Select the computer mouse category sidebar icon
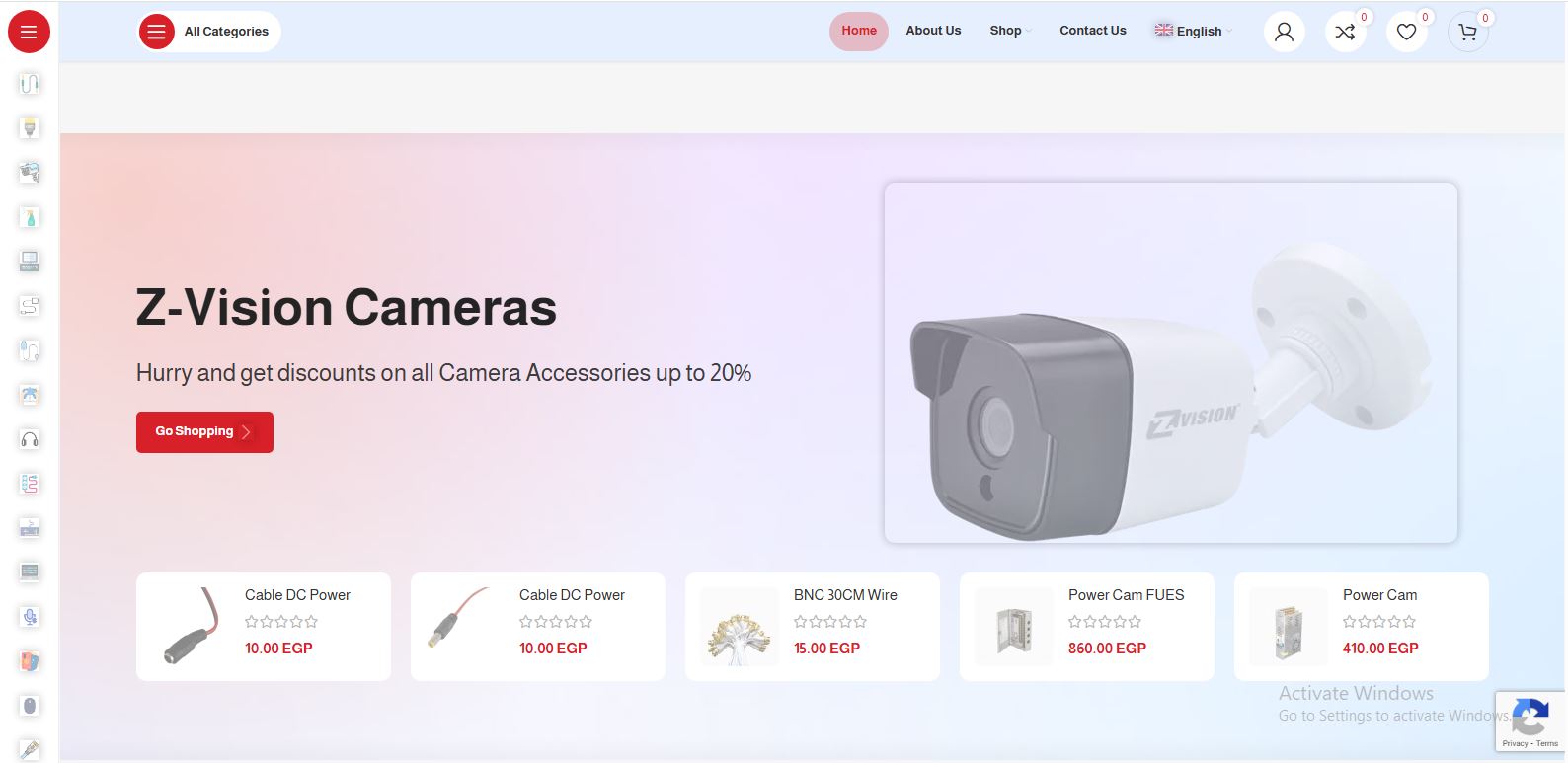Screen dimensions: 1568x763 pos(30,706)
